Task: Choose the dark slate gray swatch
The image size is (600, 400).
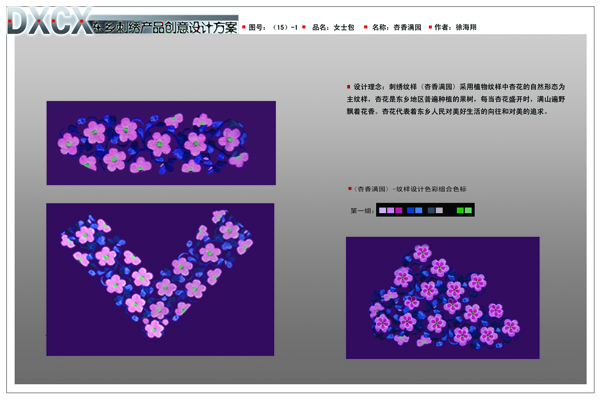Action: (x=431, y=211)
